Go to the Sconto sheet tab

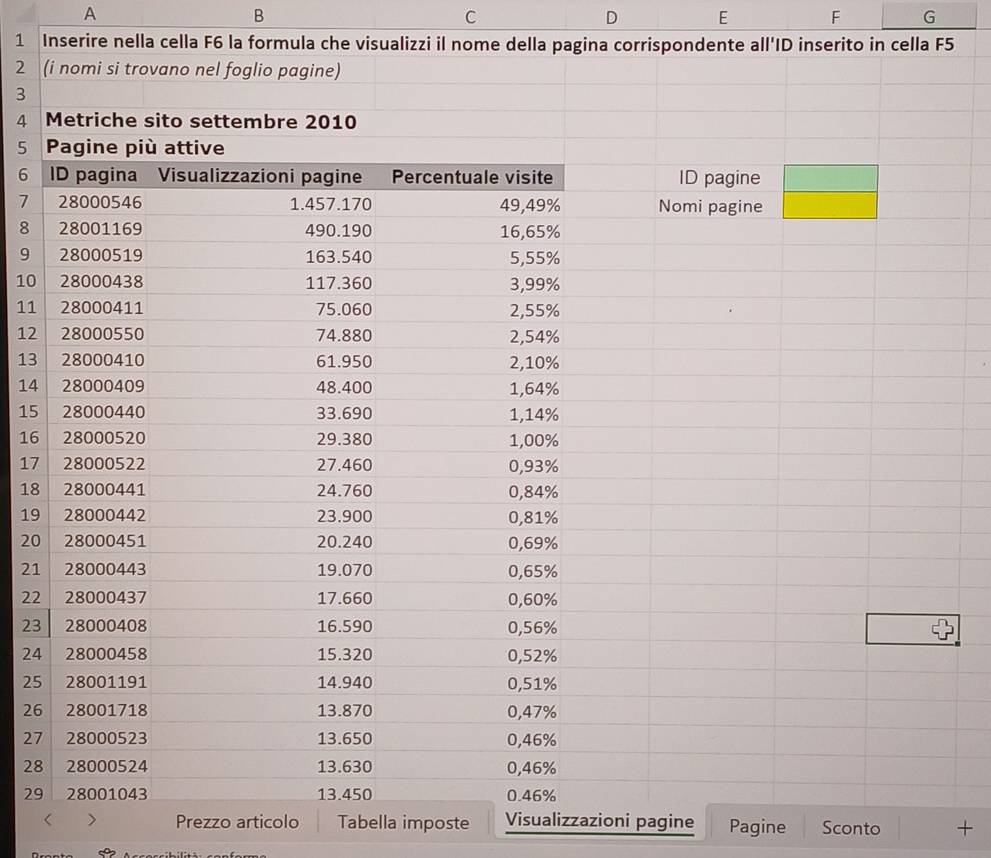click(x=851, y=828)
